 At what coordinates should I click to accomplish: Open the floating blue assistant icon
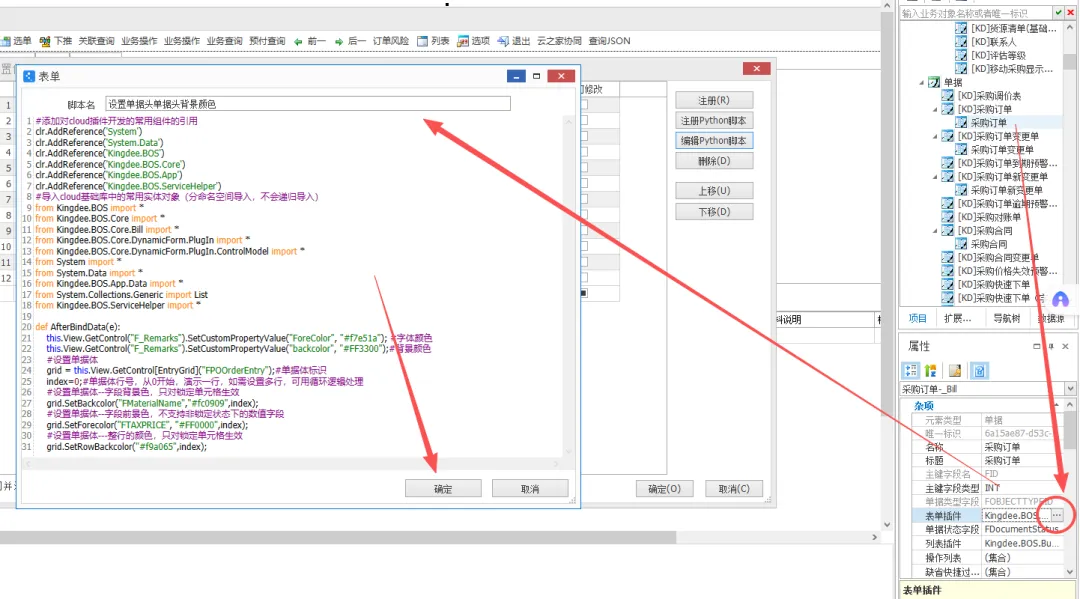coord(1060,300)
